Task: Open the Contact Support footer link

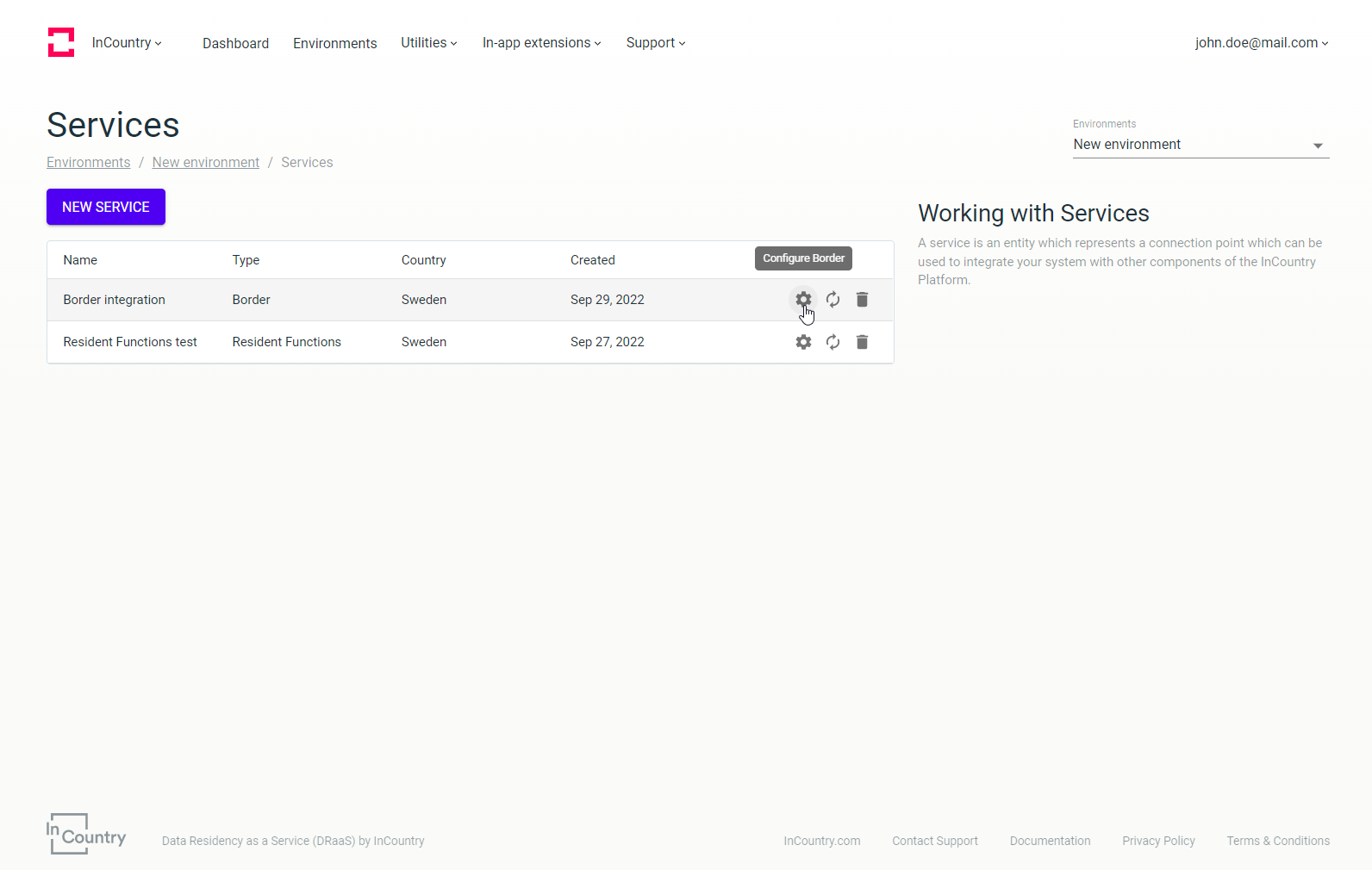Action: click(x=935, y=841)
